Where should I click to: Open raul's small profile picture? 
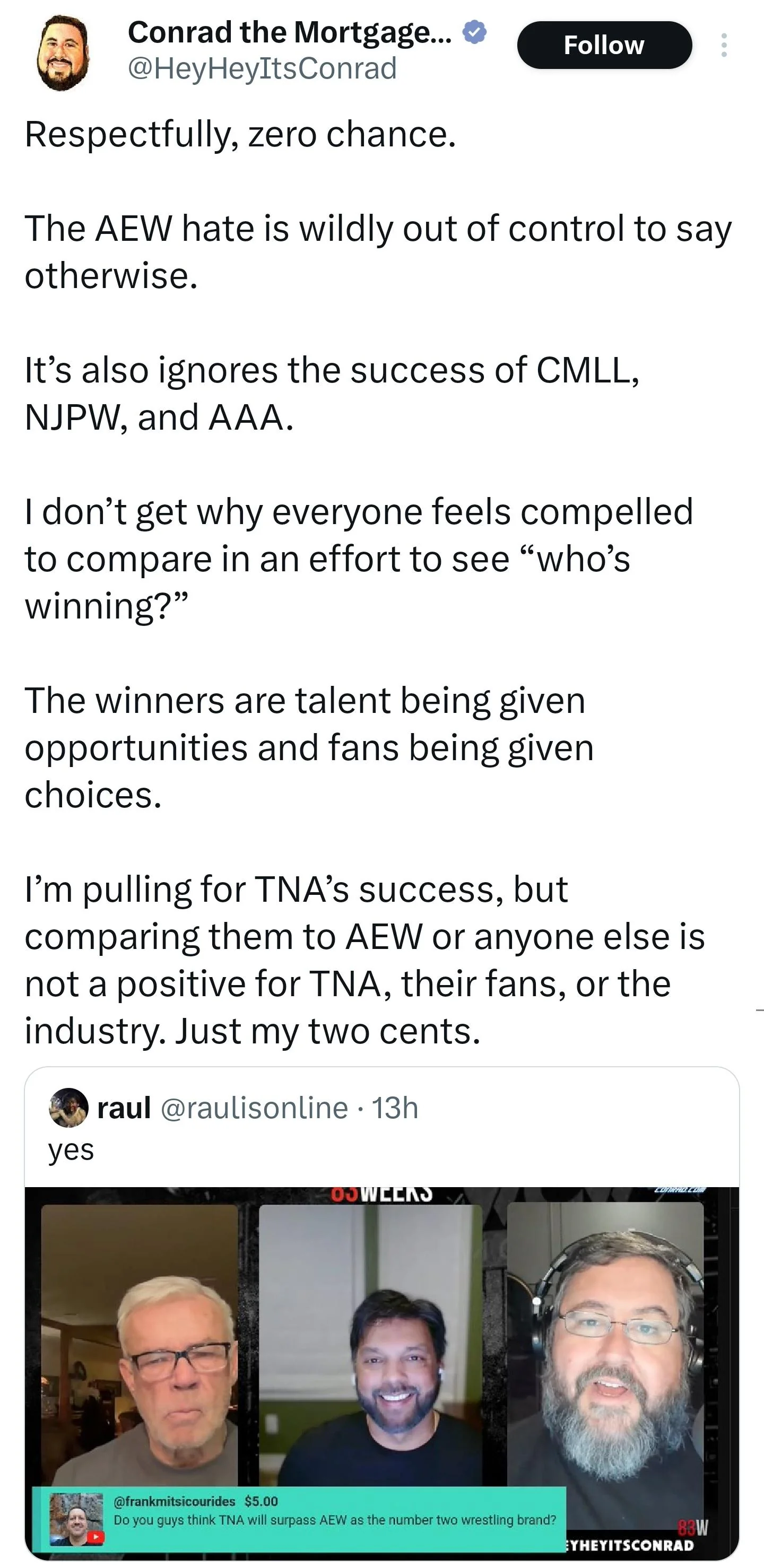click(69, 1107)
